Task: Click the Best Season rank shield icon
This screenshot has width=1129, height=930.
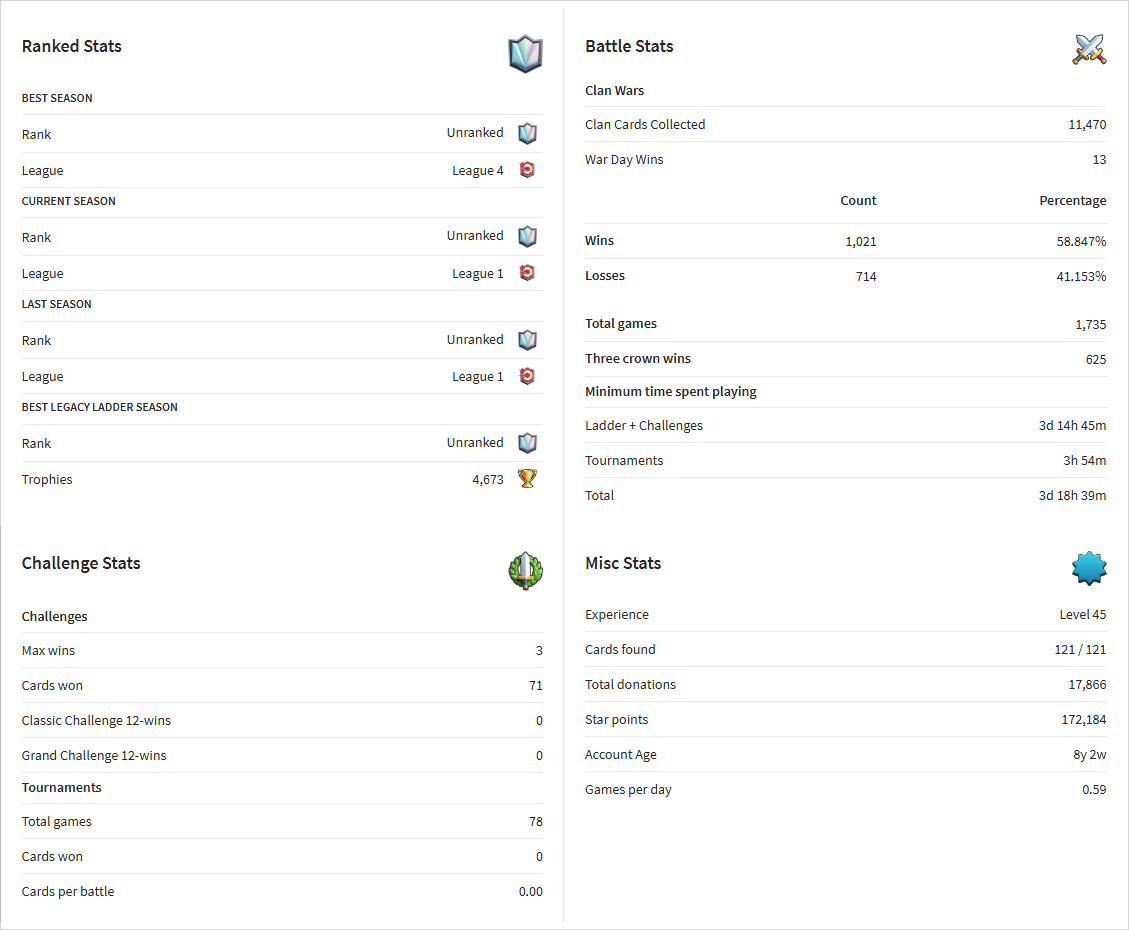Action: (x=527, y=133)
